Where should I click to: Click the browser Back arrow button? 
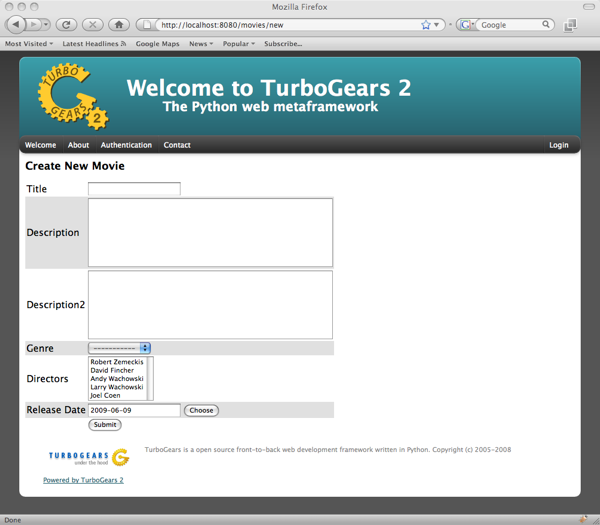[16, 24]
